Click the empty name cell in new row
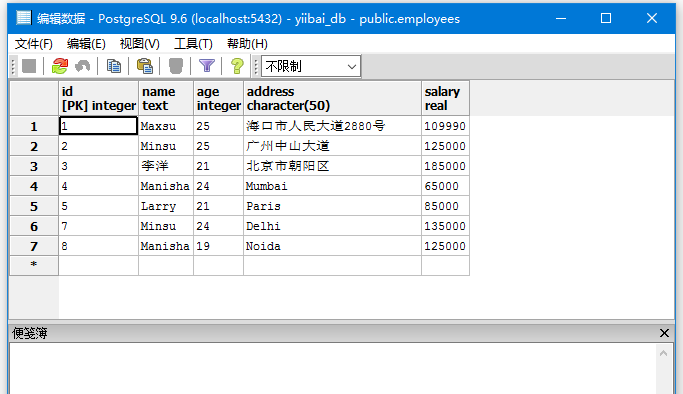 click(x=166, y=266)
